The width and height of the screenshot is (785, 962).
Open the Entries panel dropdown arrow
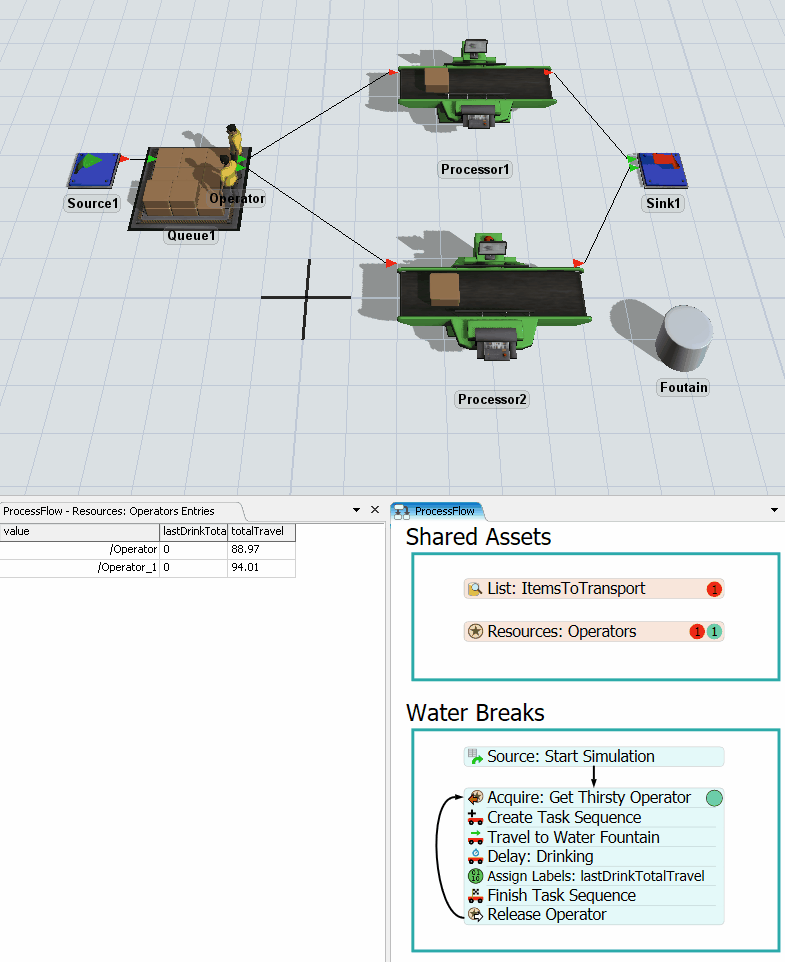[357, 510]
